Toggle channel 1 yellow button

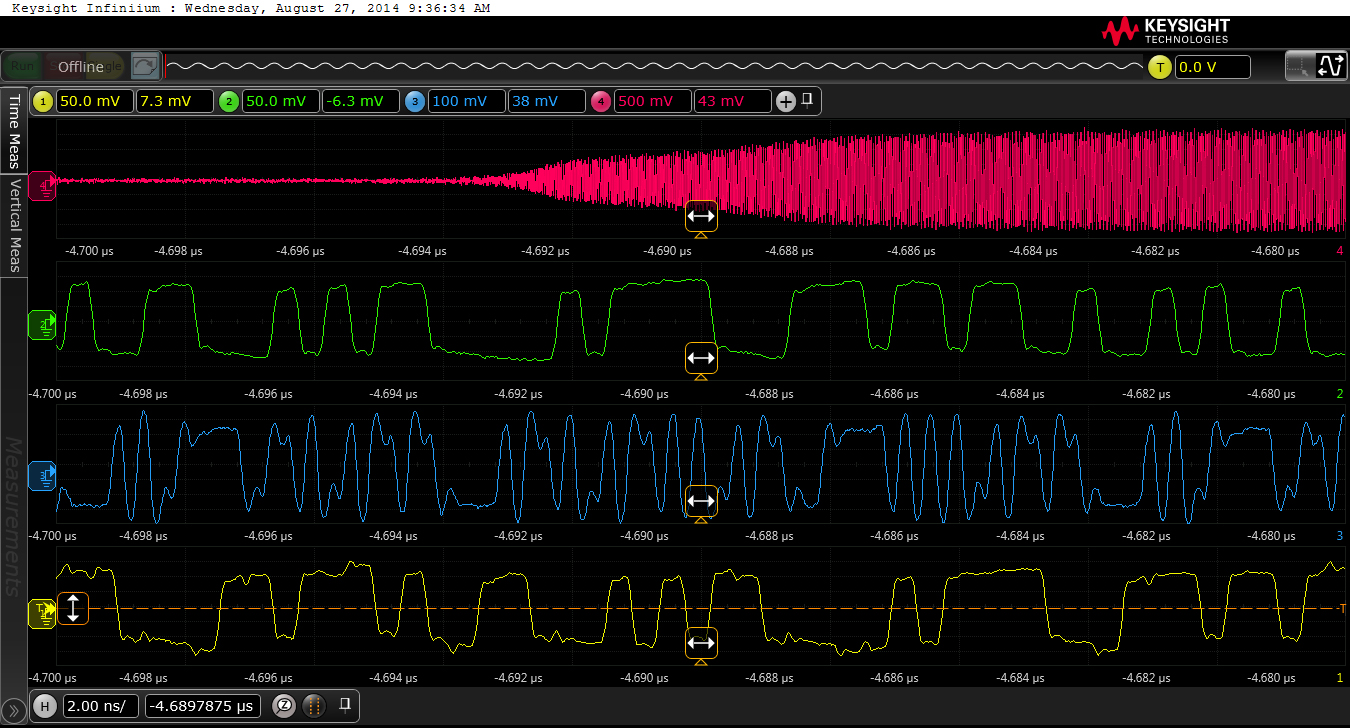tap(43, 101)
